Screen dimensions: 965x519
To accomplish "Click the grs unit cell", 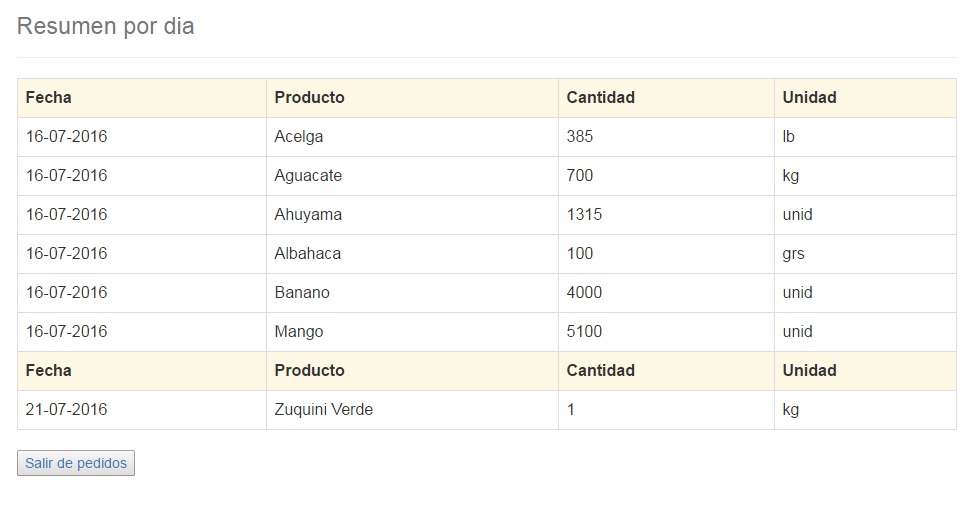I will point(865,254).
